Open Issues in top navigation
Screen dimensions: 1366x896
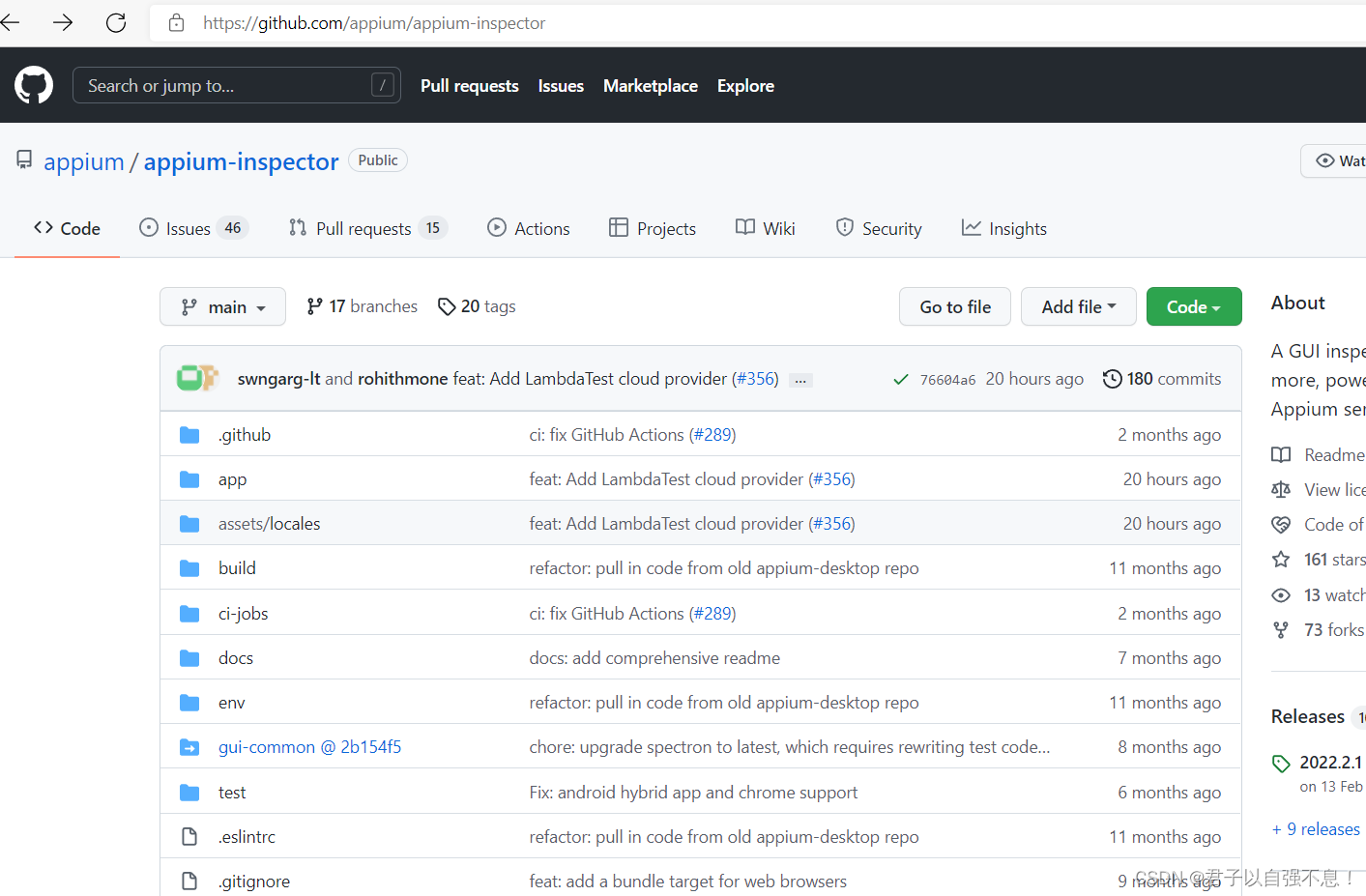pyautogui.click(x=561, y=86)
